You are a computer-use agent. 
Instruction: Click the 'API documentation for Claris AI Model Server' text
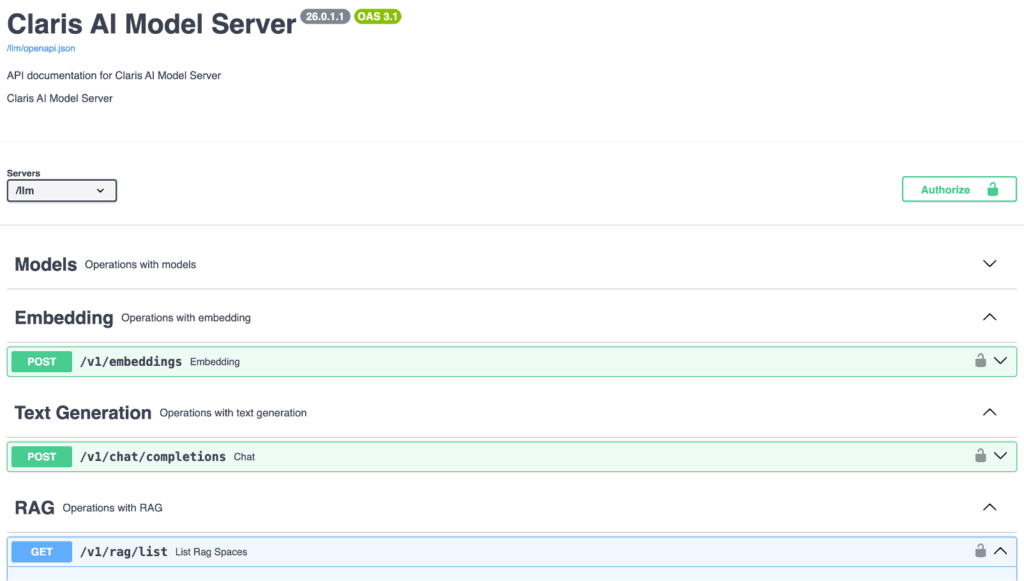[x=114, y=76]
